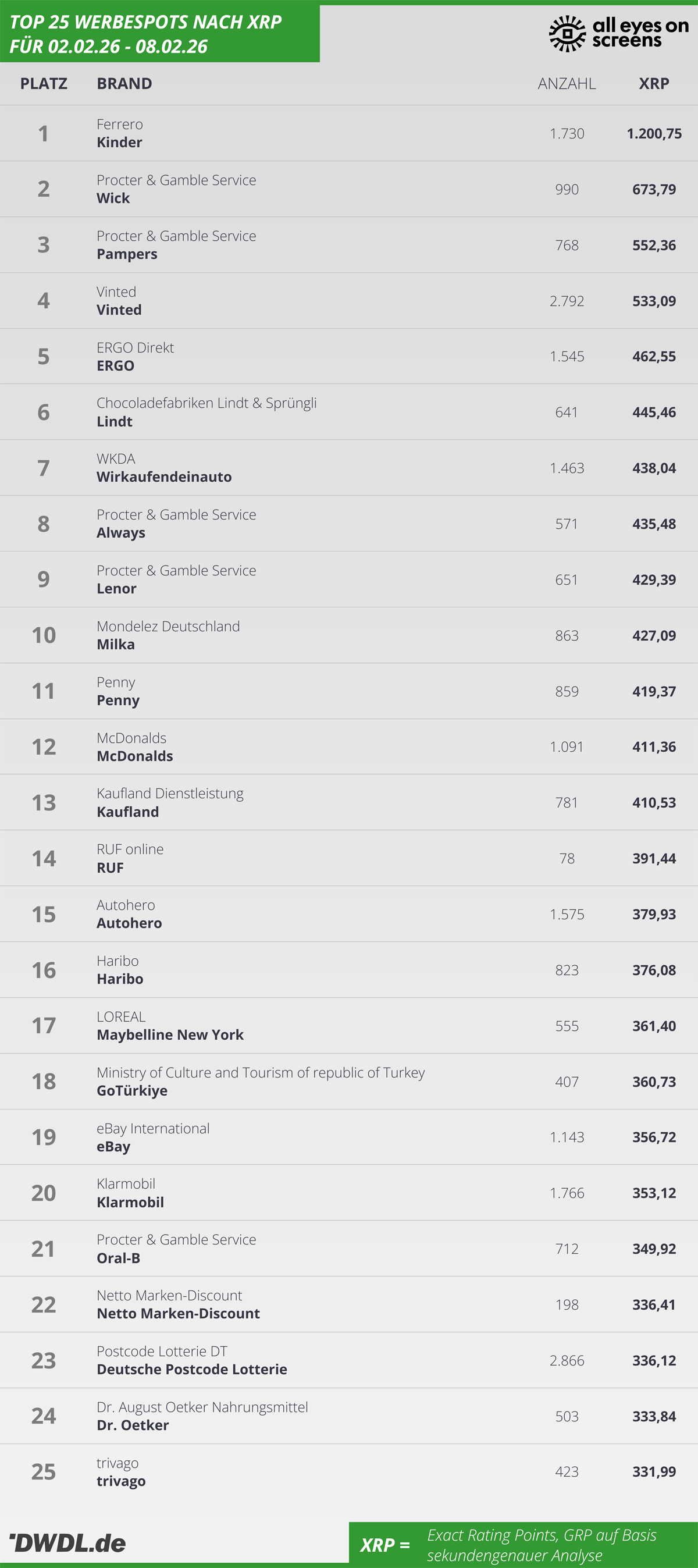This screenshot has height=1568, width=698.
Task: Click the Wirkaufendeinauto brand name
Action: tap(163, 477)
